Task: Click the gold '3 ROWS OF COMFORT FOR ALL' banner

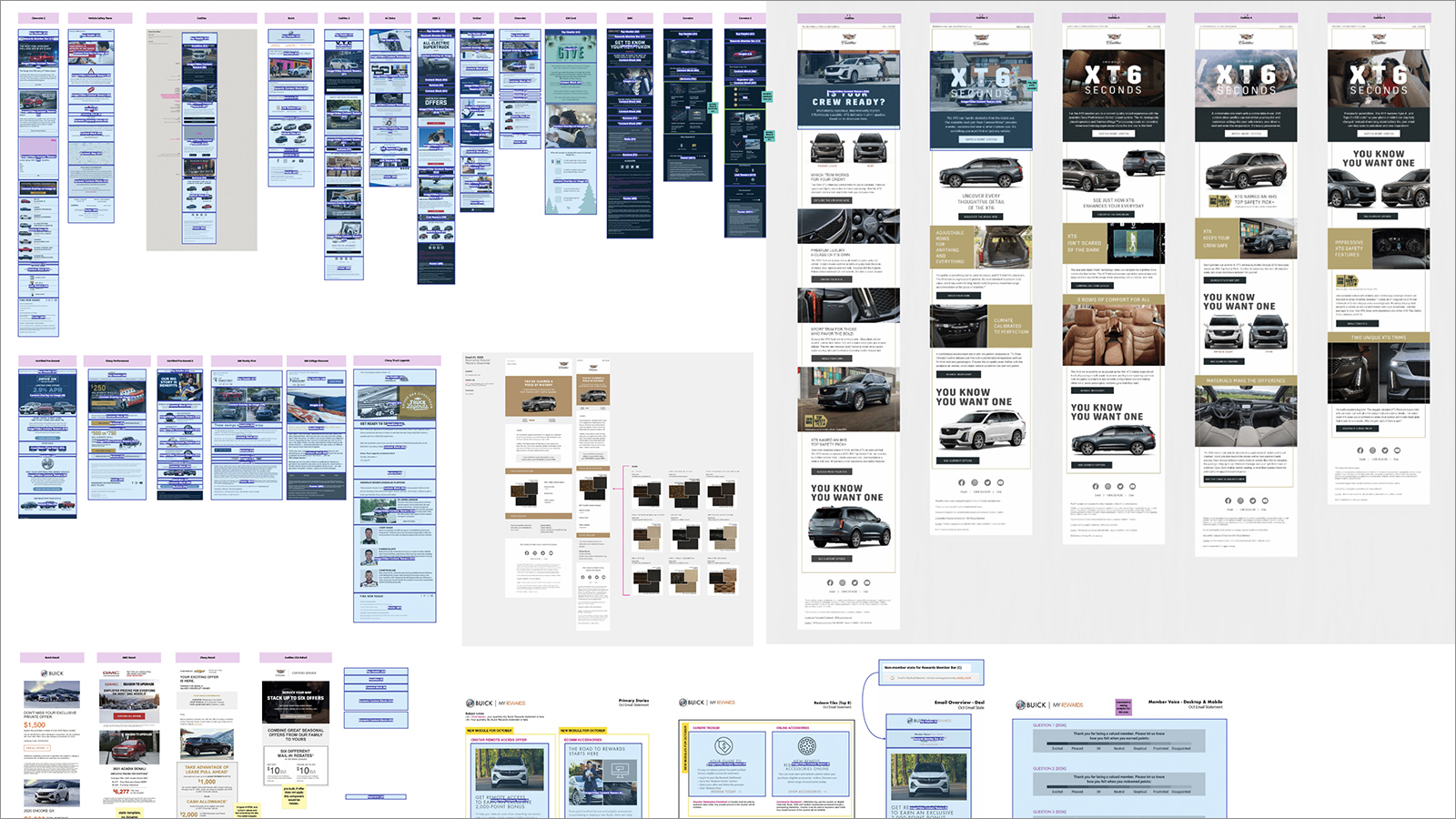Action: [1113, 299]
